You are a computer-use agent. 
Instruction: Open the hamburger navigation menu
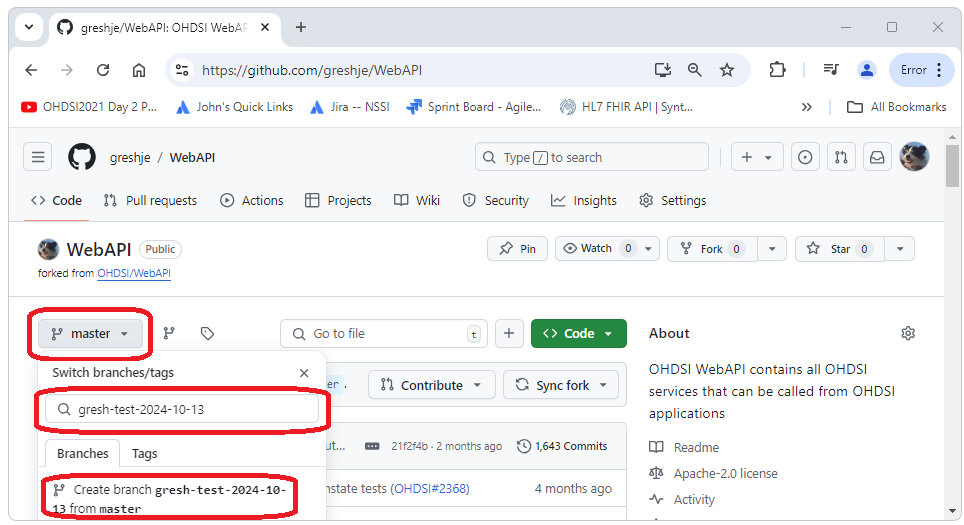[x=38, y=157]
